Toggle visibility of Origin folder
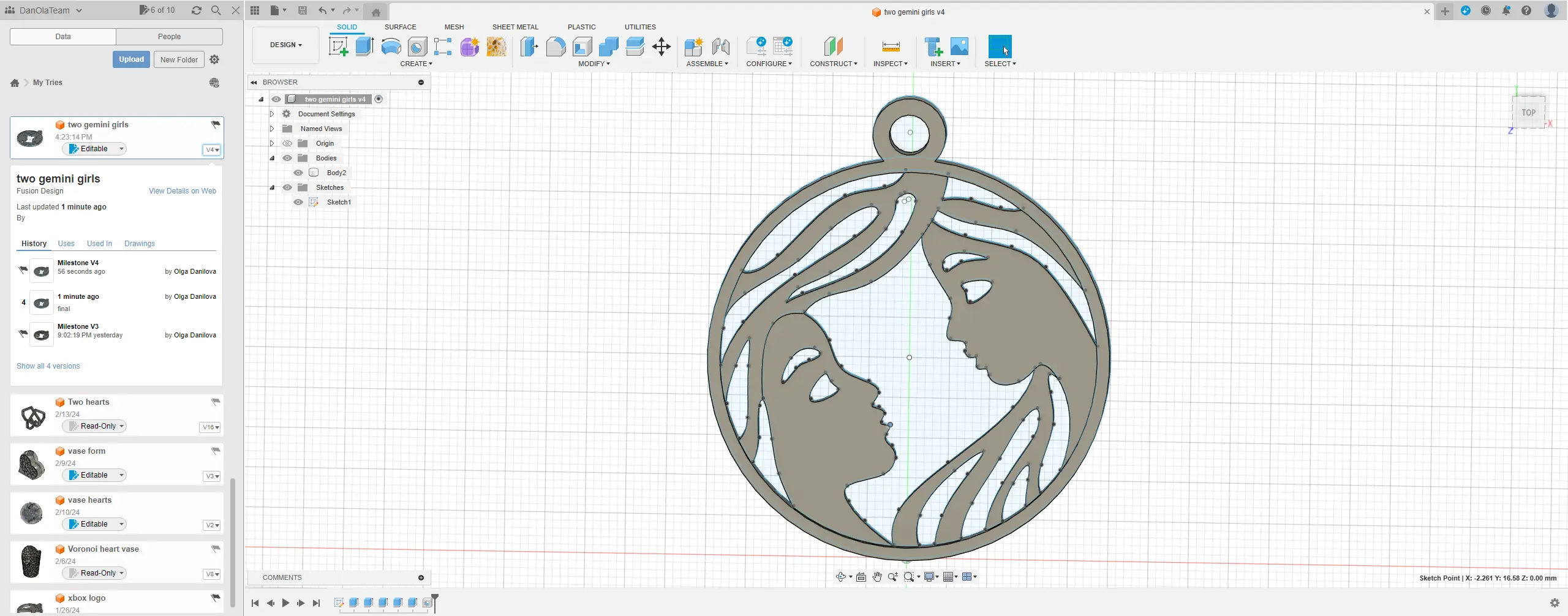Image resolution: width=1568 pixels, height=616 pixels. click(287, 143)
